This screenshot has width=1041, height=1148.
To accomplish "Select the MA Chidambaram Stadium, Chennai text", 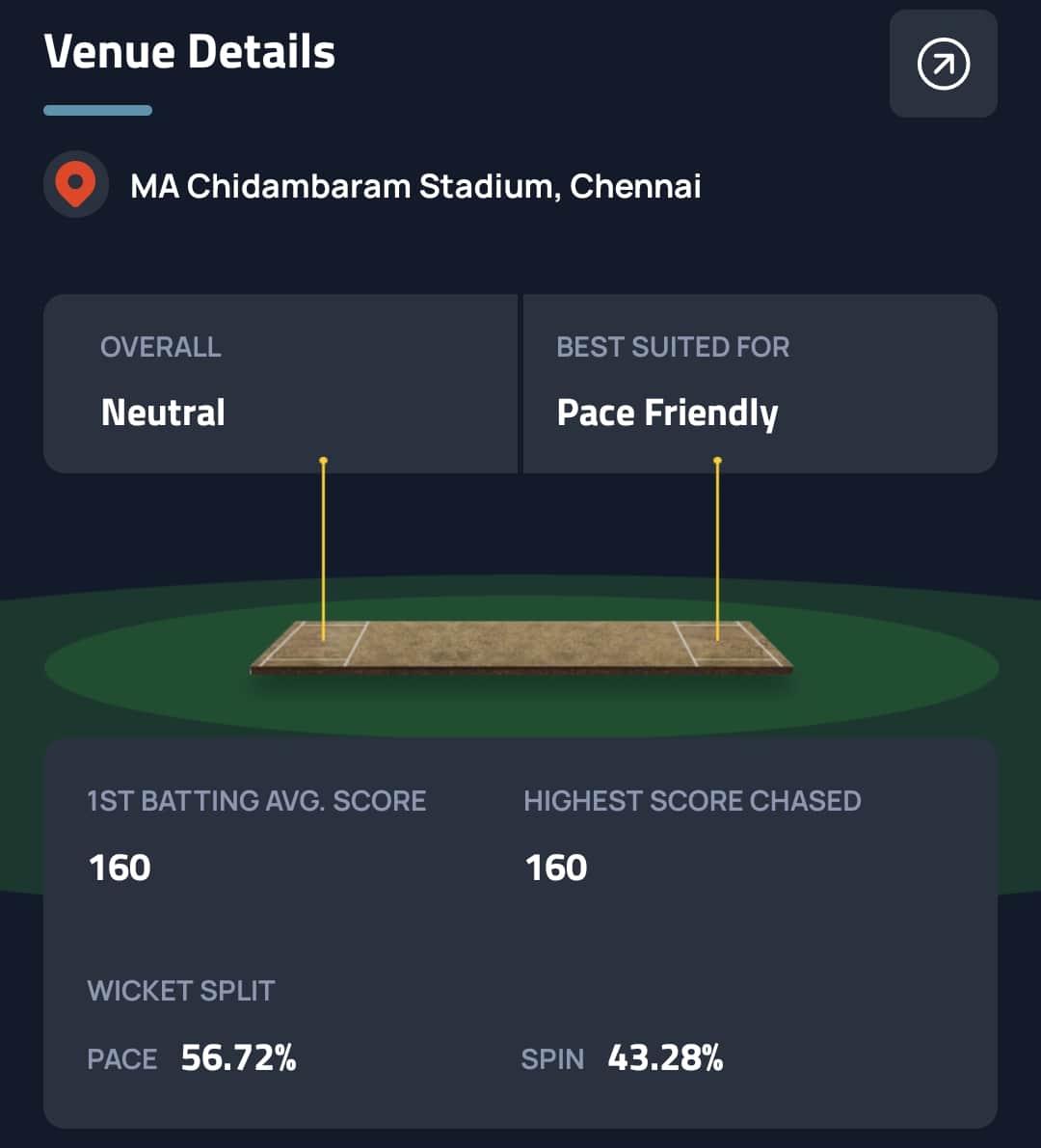I will [415, 186].
